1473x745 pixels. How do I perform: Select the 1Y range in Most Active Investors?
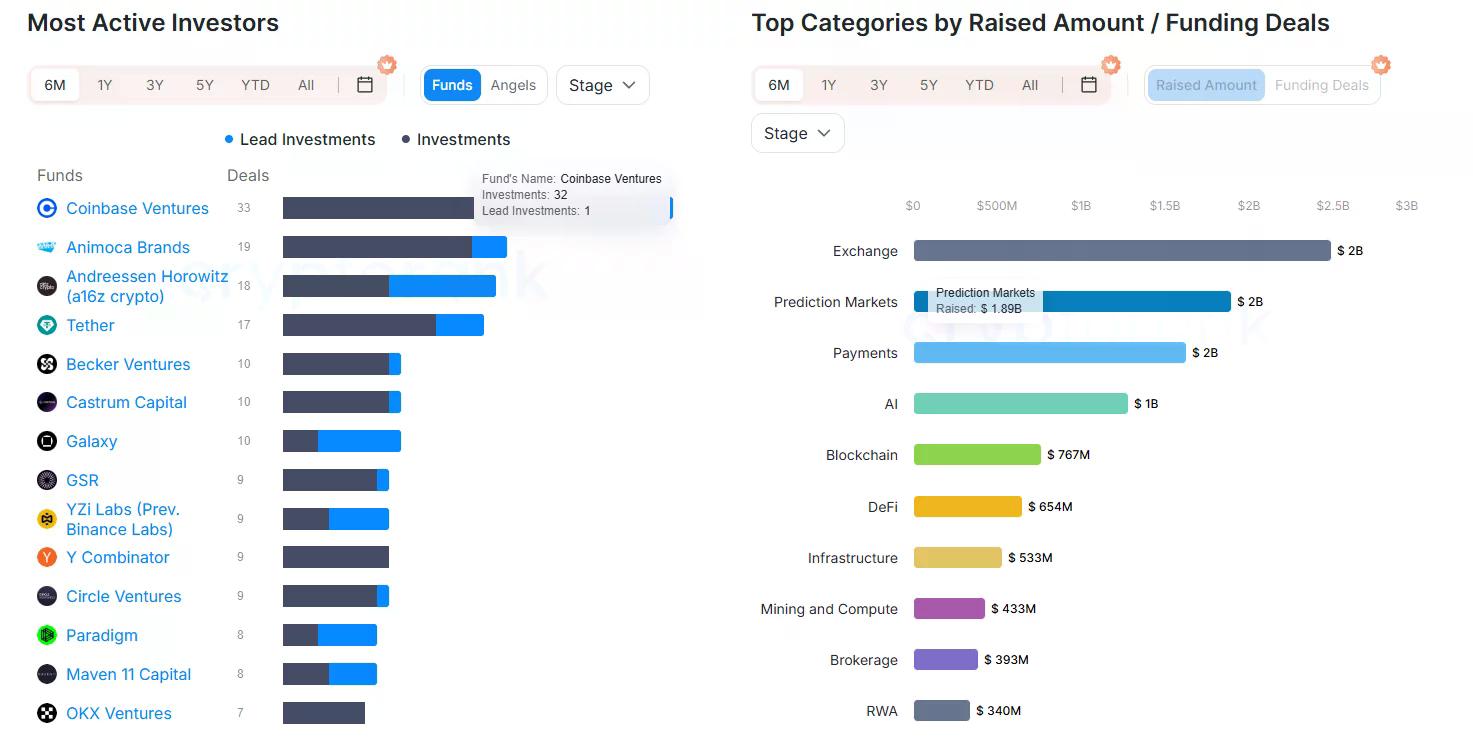tap(105, 85)
